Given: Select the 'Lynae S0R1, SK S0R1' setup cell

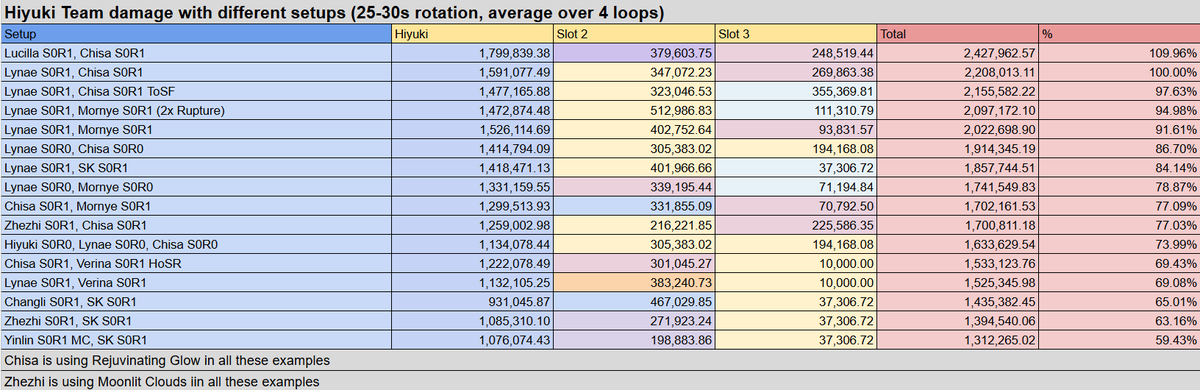Looking at the screenshot, I should pos(196,168).
